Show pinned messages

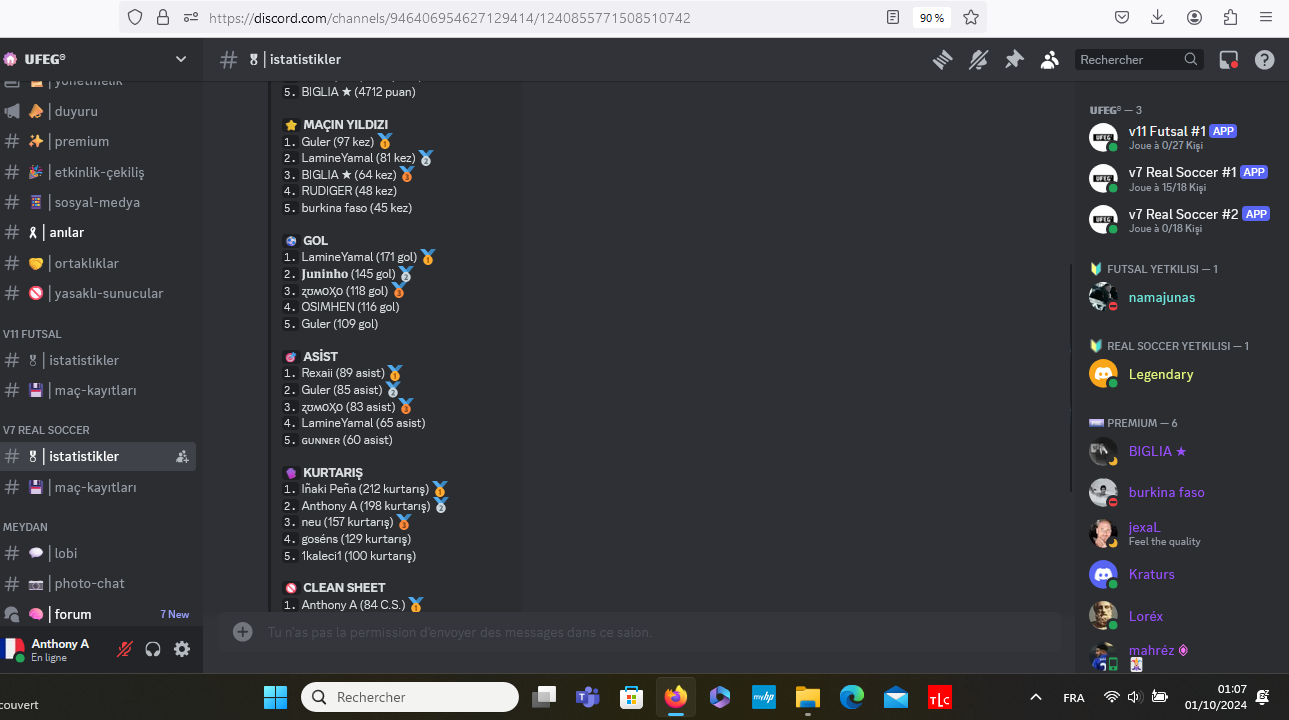[x=1014, y=60]
